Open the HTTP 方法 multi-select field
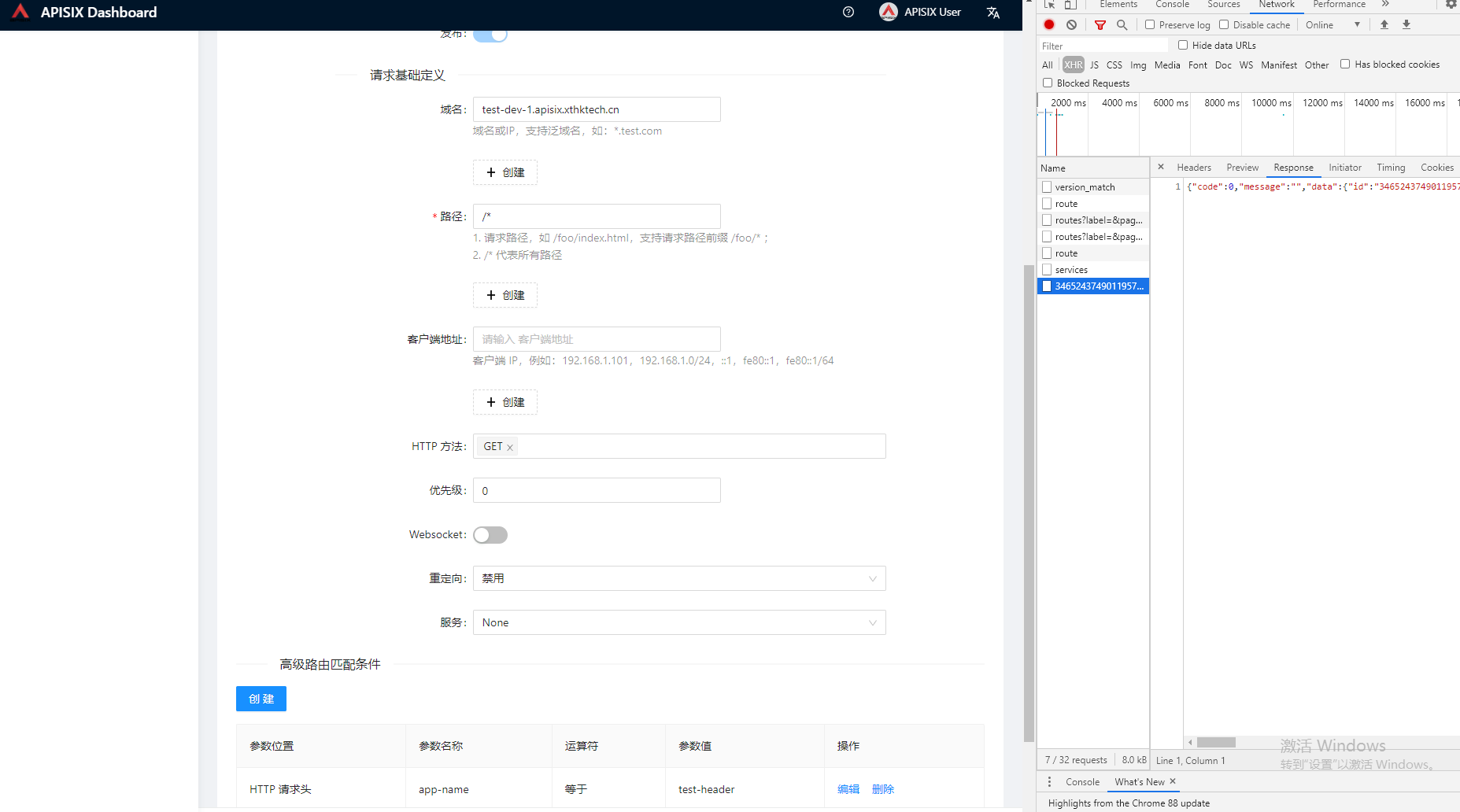The width and height of the screenshot is (1460, 812). point(679,446)
